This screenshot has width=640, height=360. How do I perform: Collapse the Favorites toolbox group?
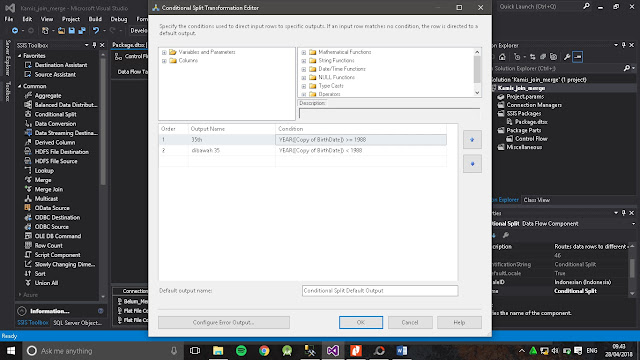(x=20, y=56)
